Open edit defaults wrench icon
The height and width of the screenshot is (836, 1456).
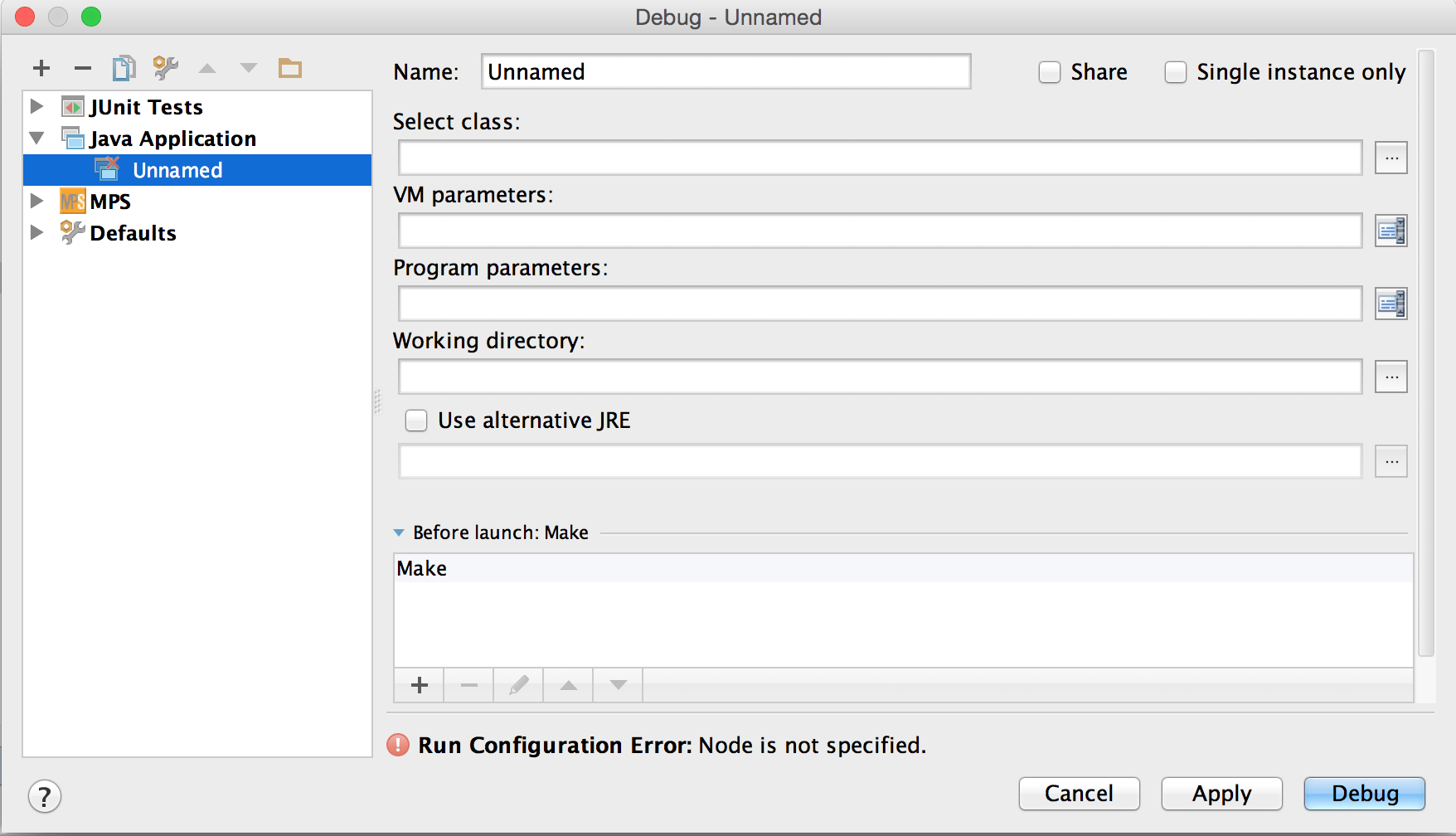pyautogui.click(x=165, y=68)
